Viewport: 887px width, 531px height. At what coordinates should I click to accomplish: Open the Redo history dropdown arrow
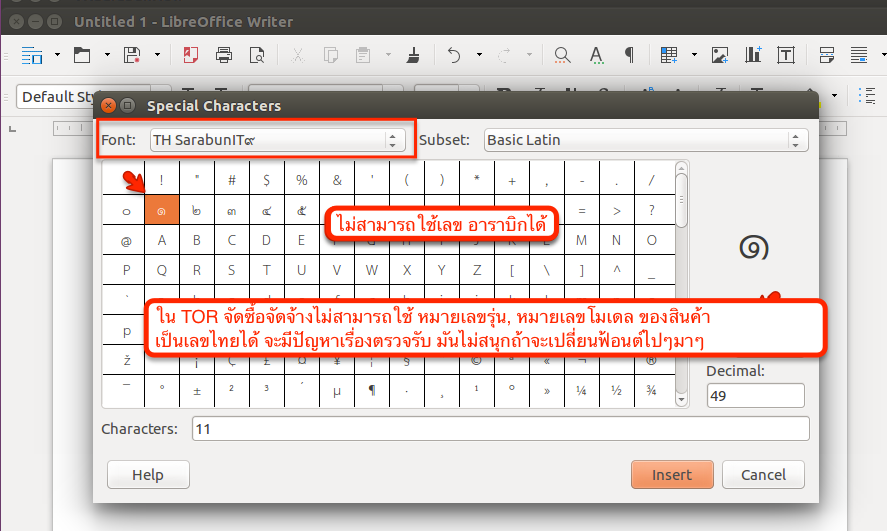[529, 55]
